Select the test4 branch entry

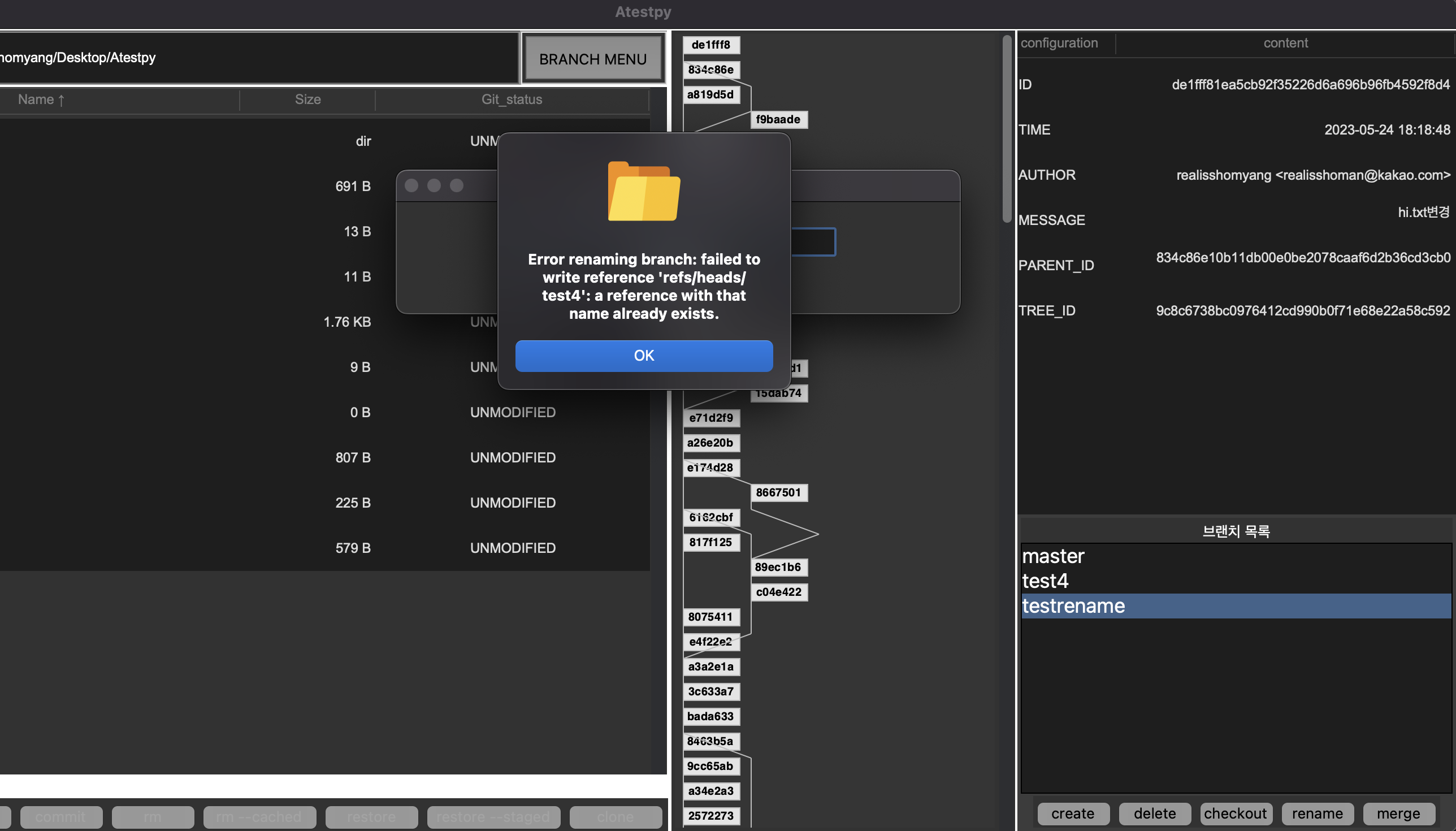(x=1045, y=581)
